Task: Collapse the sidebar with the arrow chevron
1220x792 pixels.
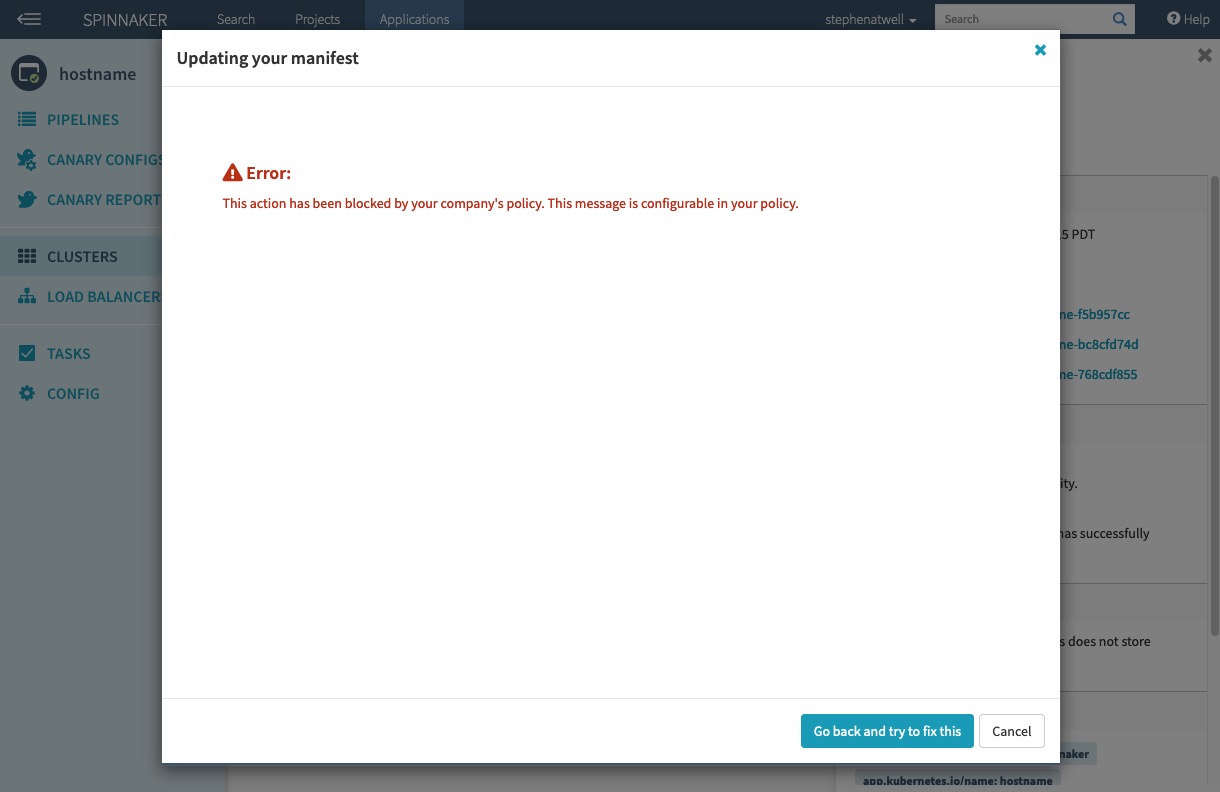Action: pos(29,19)
